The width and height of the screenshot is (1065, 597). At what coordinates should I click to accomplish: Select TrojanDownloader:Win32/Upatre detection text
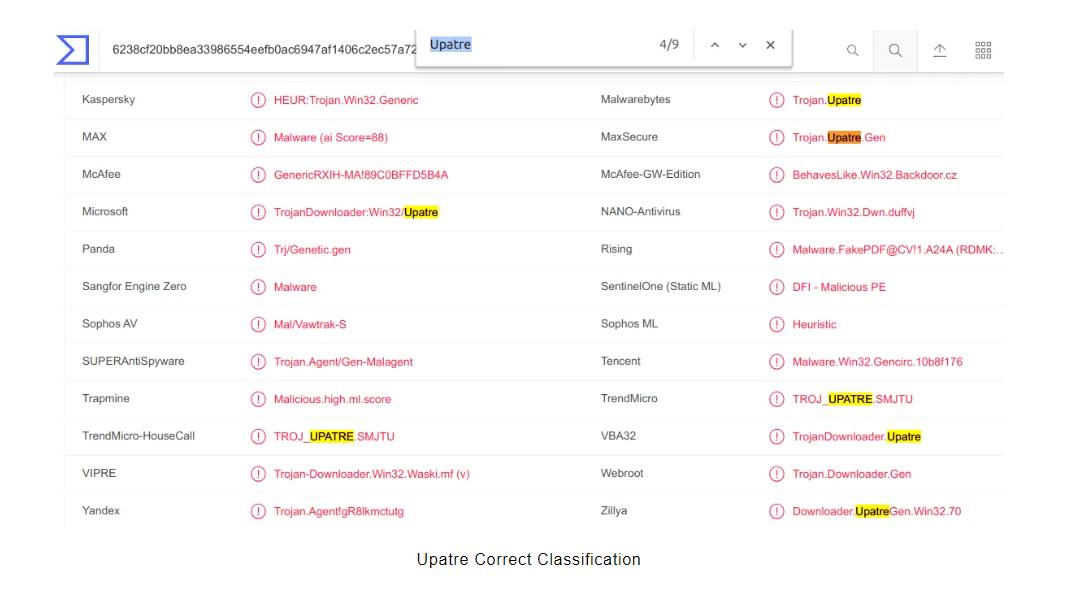[356, 212]
